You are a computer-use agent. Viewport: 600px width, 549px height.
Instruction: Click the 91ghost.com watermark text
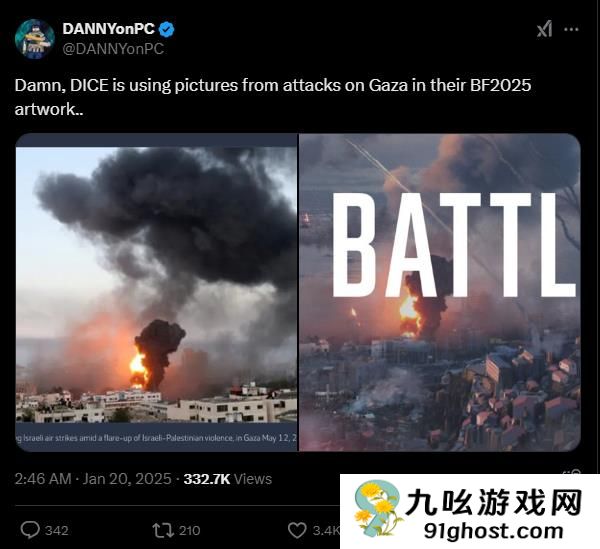pyautogui.click(x=494, y=531)
